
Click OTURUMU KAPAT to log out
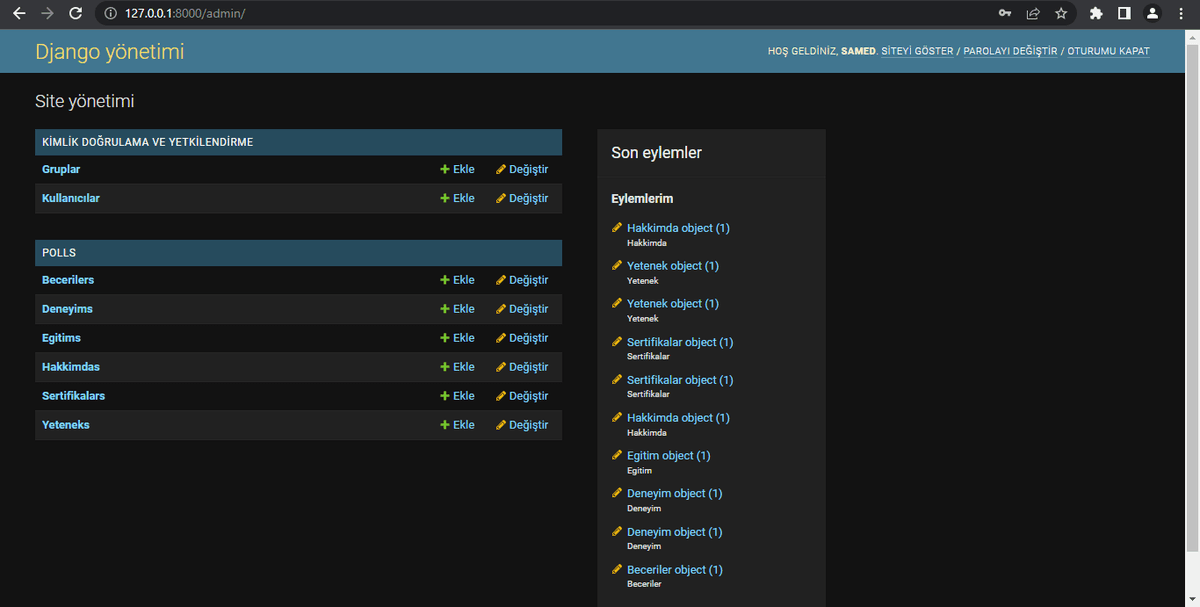[x=1108, y=51]
